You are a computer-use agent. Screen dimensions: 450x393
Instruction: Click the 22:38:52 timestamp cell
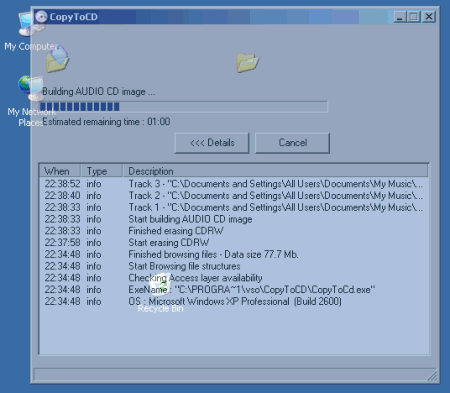click(62, 184)
